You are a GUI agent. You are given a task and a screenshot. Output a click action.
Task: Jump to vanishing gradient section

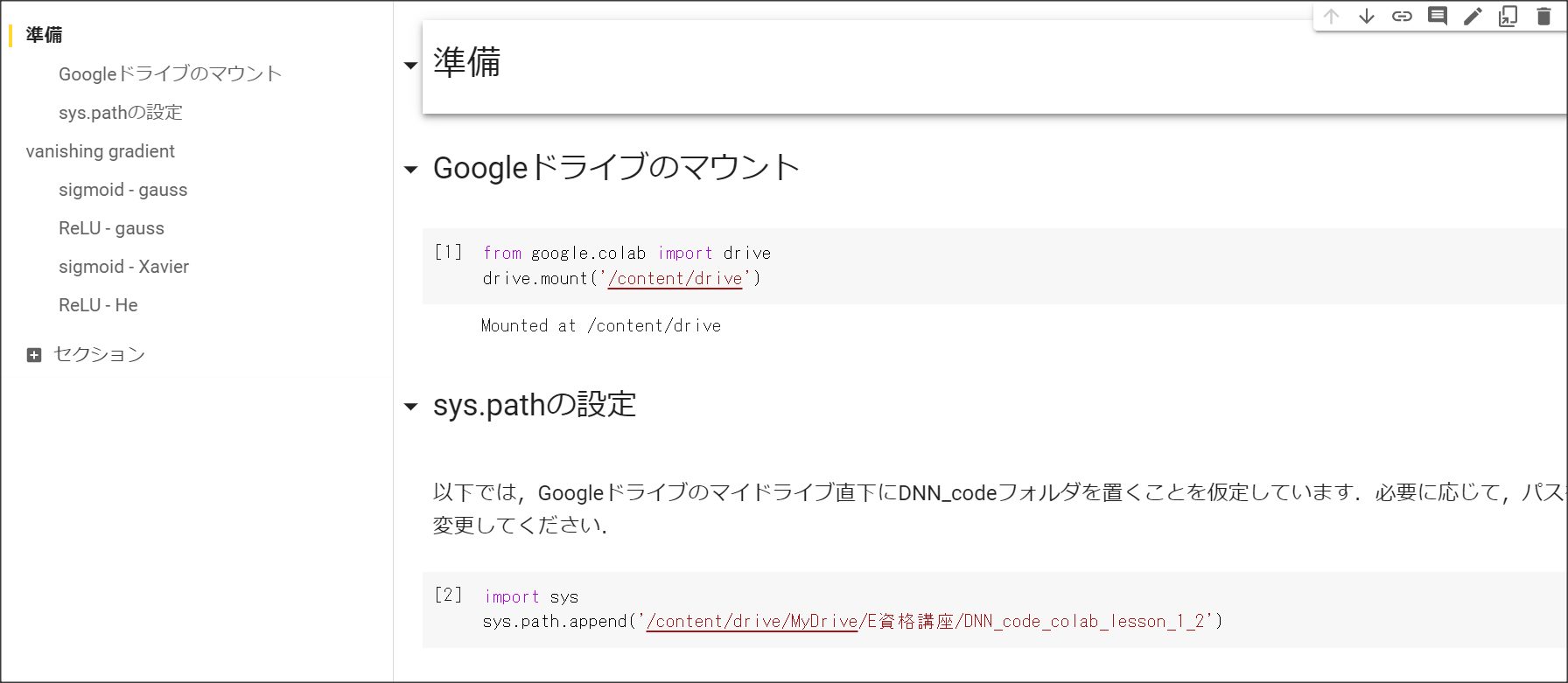pos(101,151)
